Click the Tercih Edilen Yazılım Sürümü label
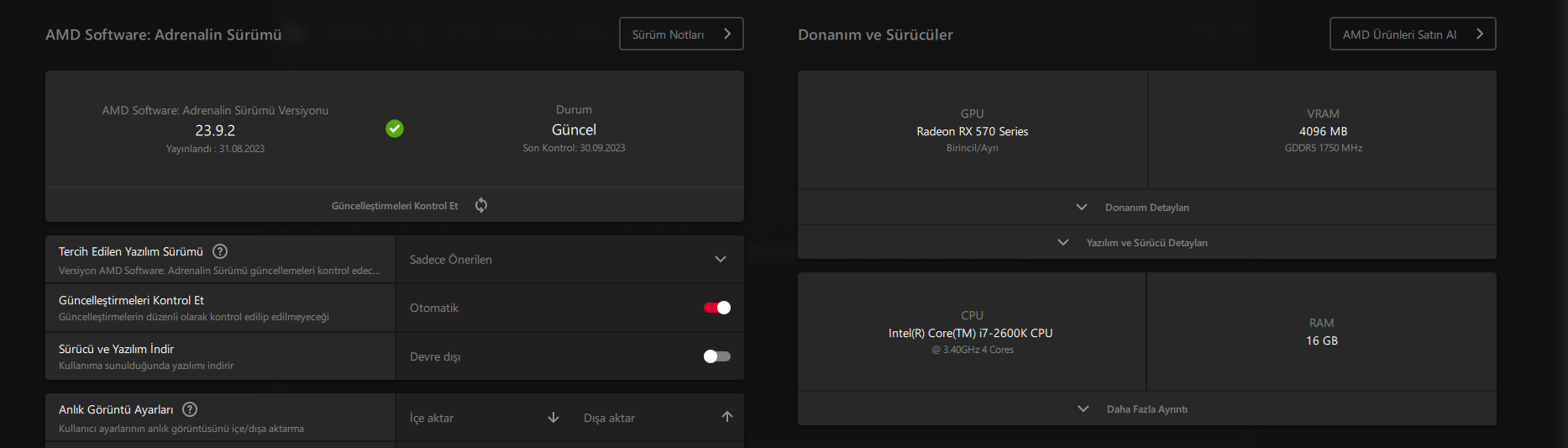The width and height of the screenshot is (1568, 448). [131, 251]
